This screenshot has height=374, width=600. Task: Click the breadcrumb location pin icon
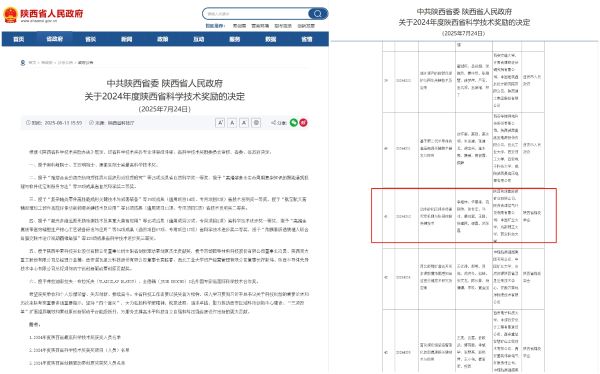tap(23, 62)
